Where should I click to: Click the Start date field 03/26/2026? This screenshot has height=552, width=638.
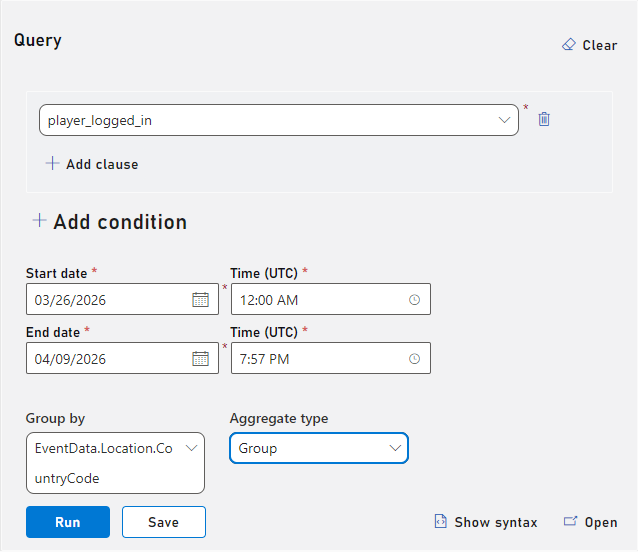(122, 299)
